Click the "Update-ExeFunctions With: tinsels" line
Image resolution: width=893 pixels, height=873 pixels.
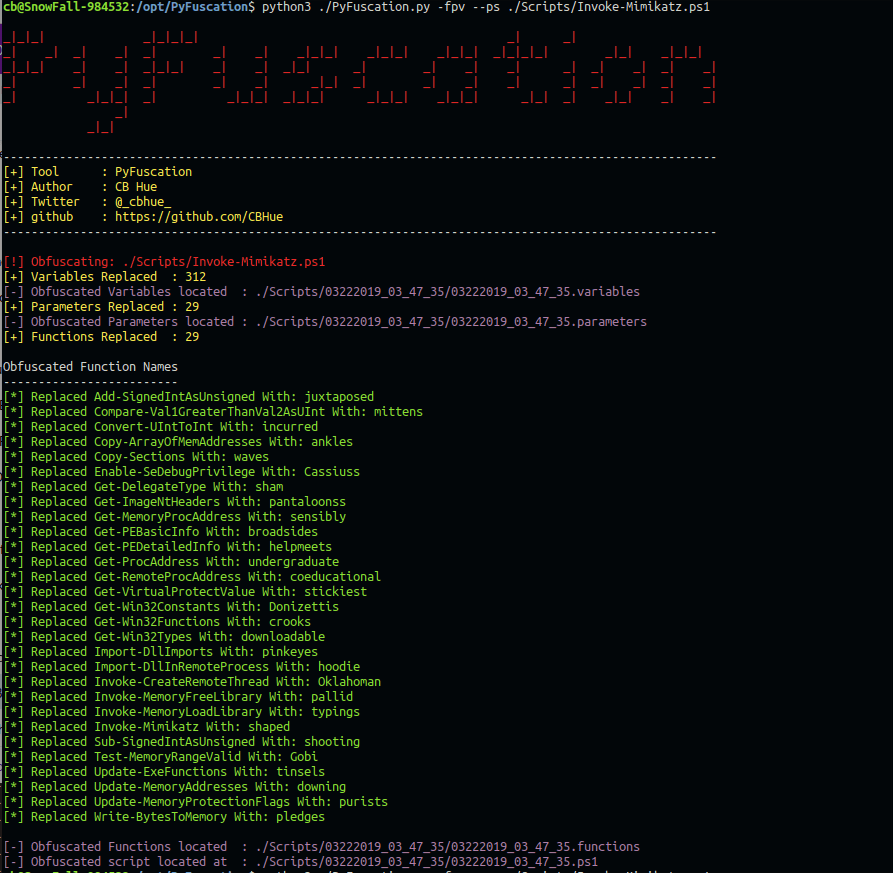pos(165,772)
